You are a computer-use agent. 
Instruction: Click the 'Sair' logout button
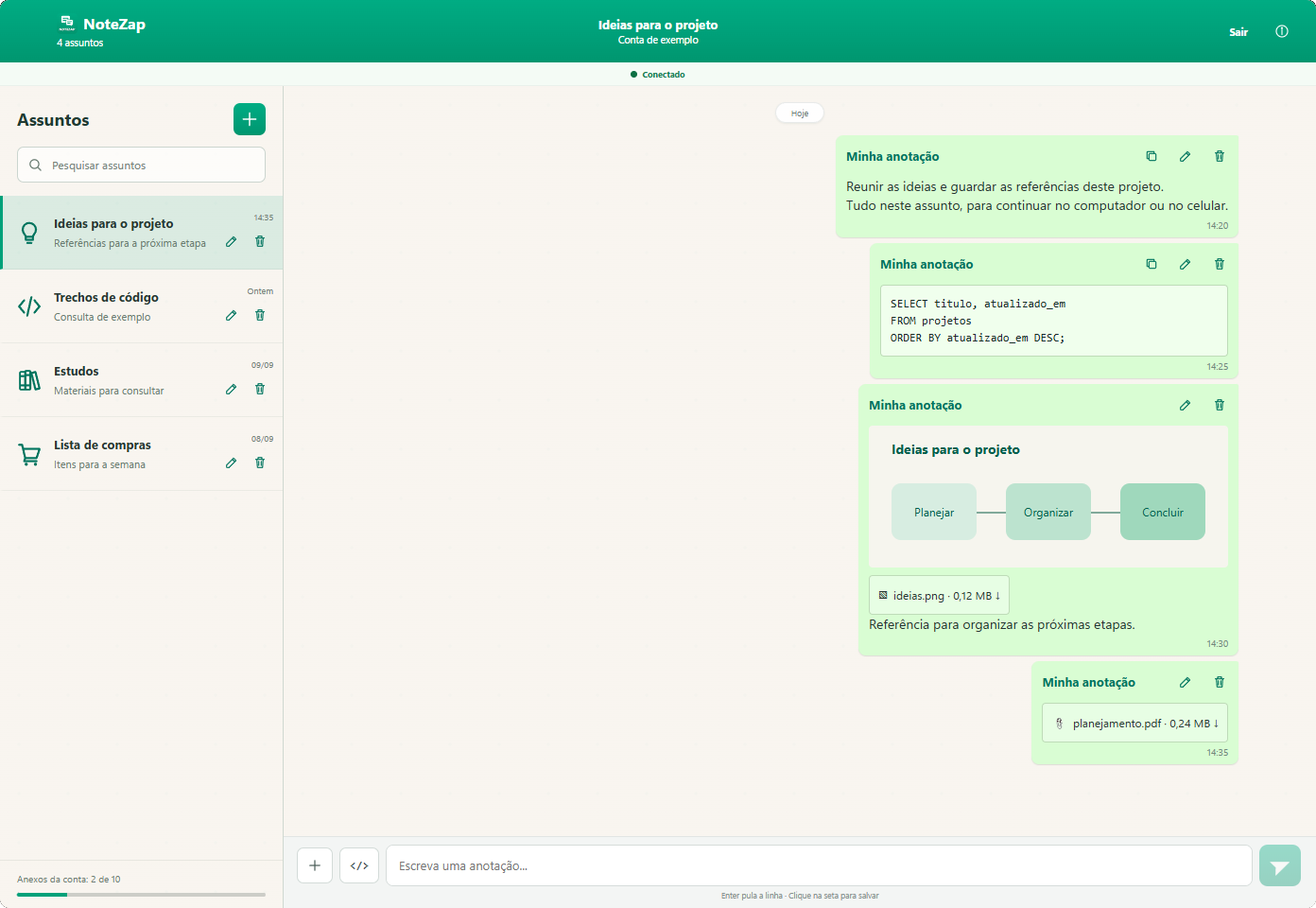click(1238, 32)
